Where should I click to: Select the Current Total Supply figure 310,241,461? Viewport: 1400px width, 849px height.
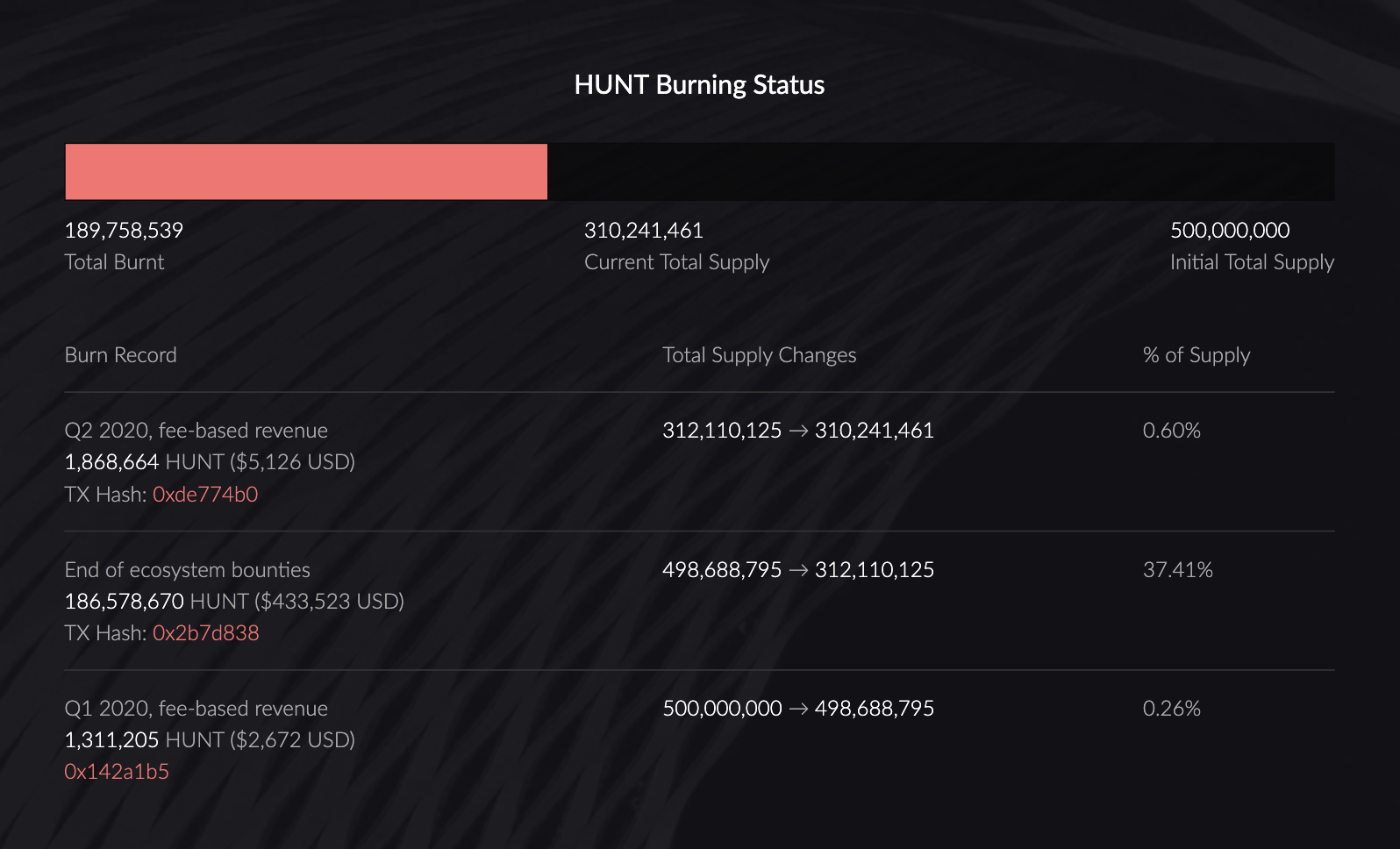click(643, 231)
